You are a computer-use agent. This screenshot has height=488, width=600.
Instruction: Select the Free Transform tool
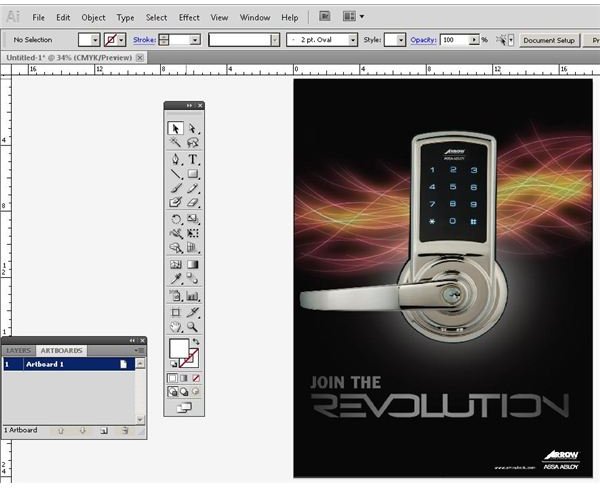pos(192,233)
